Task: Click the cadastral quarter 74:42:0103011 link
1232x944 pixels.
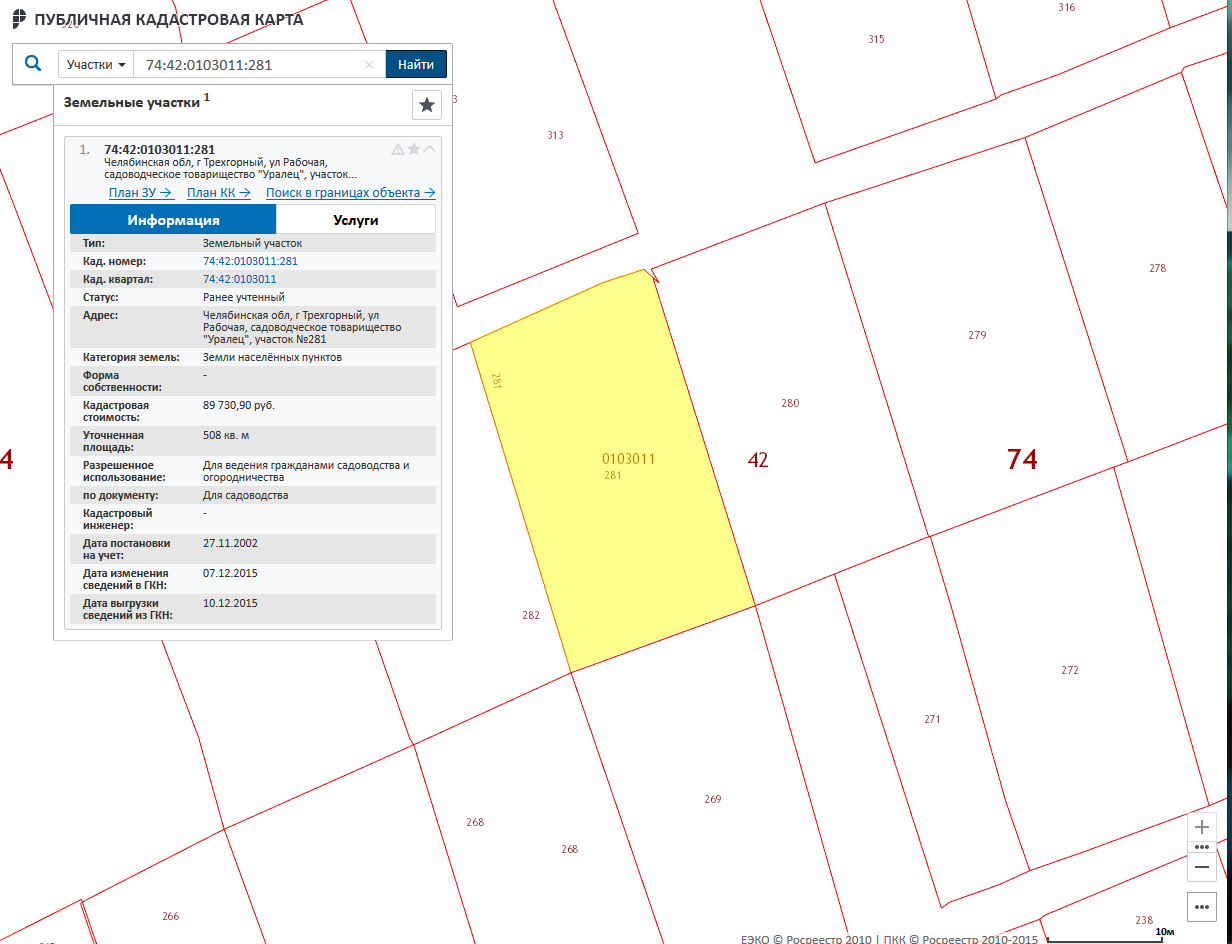Action: [239, 279]
